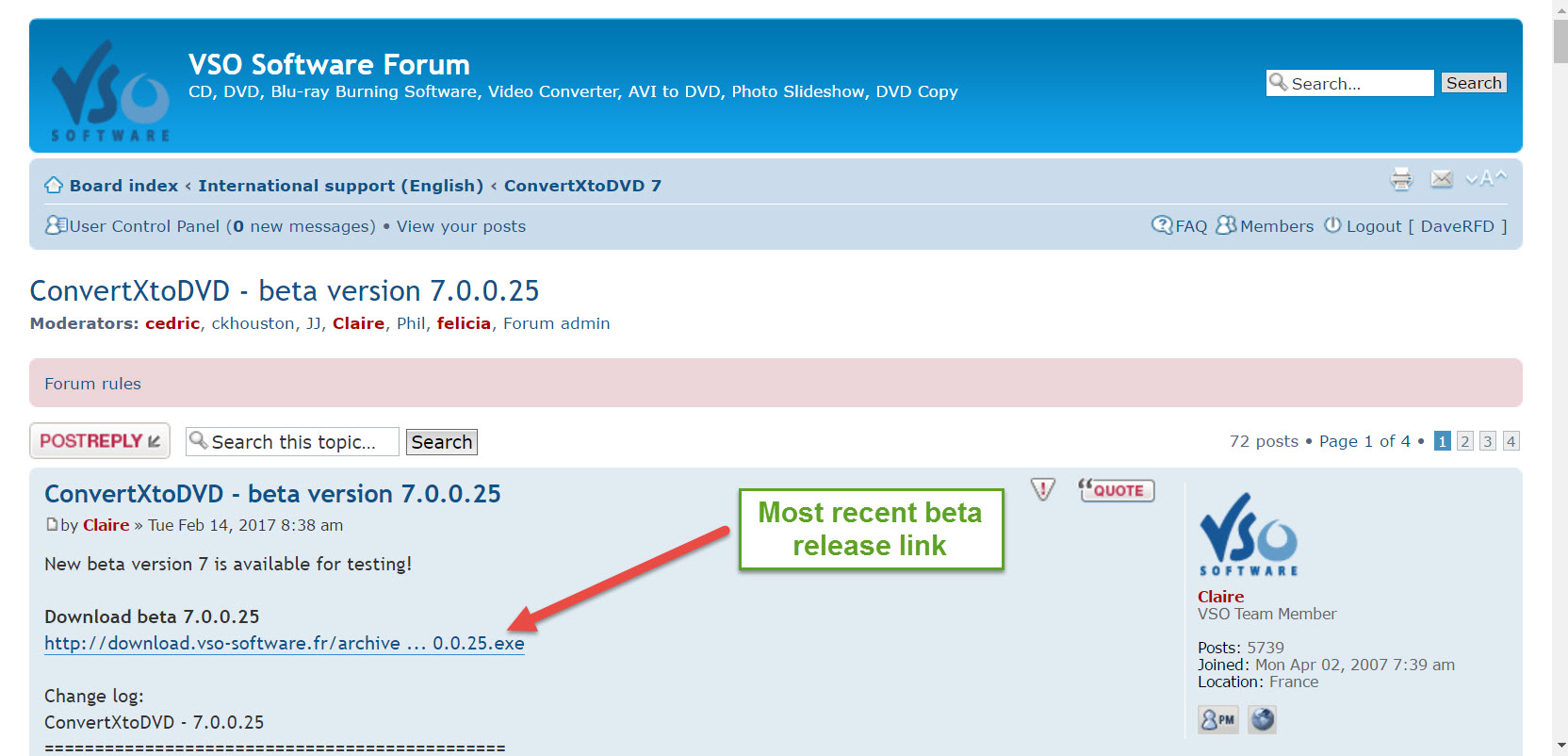Click 'Posts: 5739' in Claire's profile
This screenshot has height=756, width=1568.
click(1241, 648)
